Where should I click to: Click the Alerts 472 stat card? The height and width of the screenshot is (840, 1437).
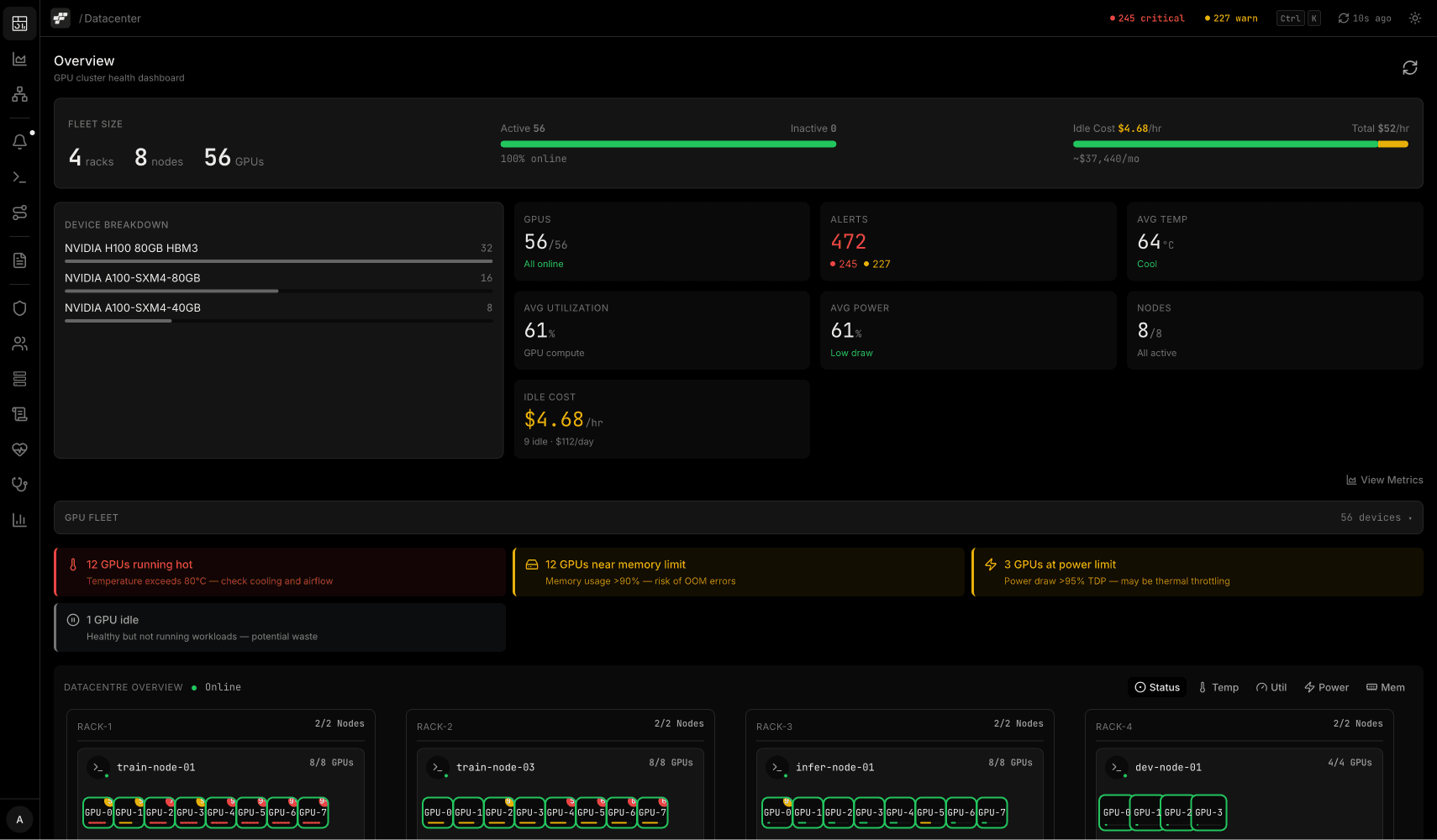click(x=968, y=241)
